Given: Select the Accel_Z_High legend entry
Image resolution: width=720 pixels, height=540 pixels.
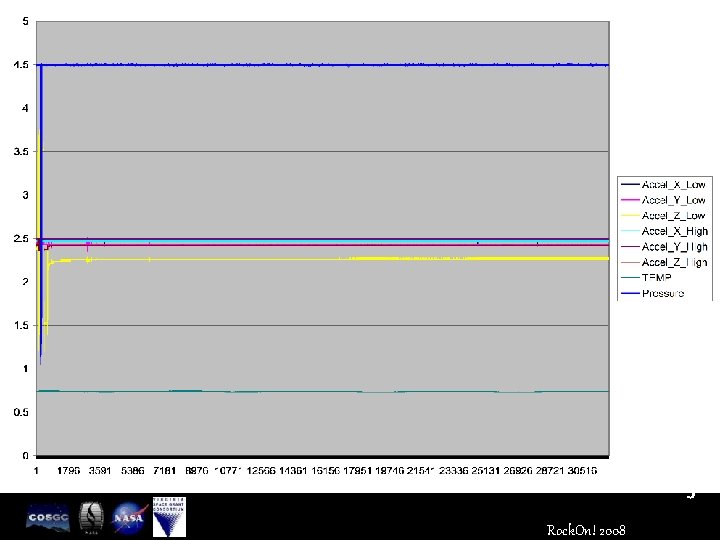Looking at the screenshot, I should point(664,262).
